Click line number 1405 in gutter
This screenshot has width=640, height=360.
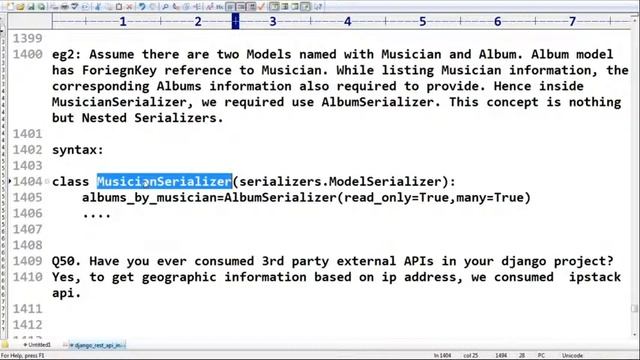(x=28, y=198)
